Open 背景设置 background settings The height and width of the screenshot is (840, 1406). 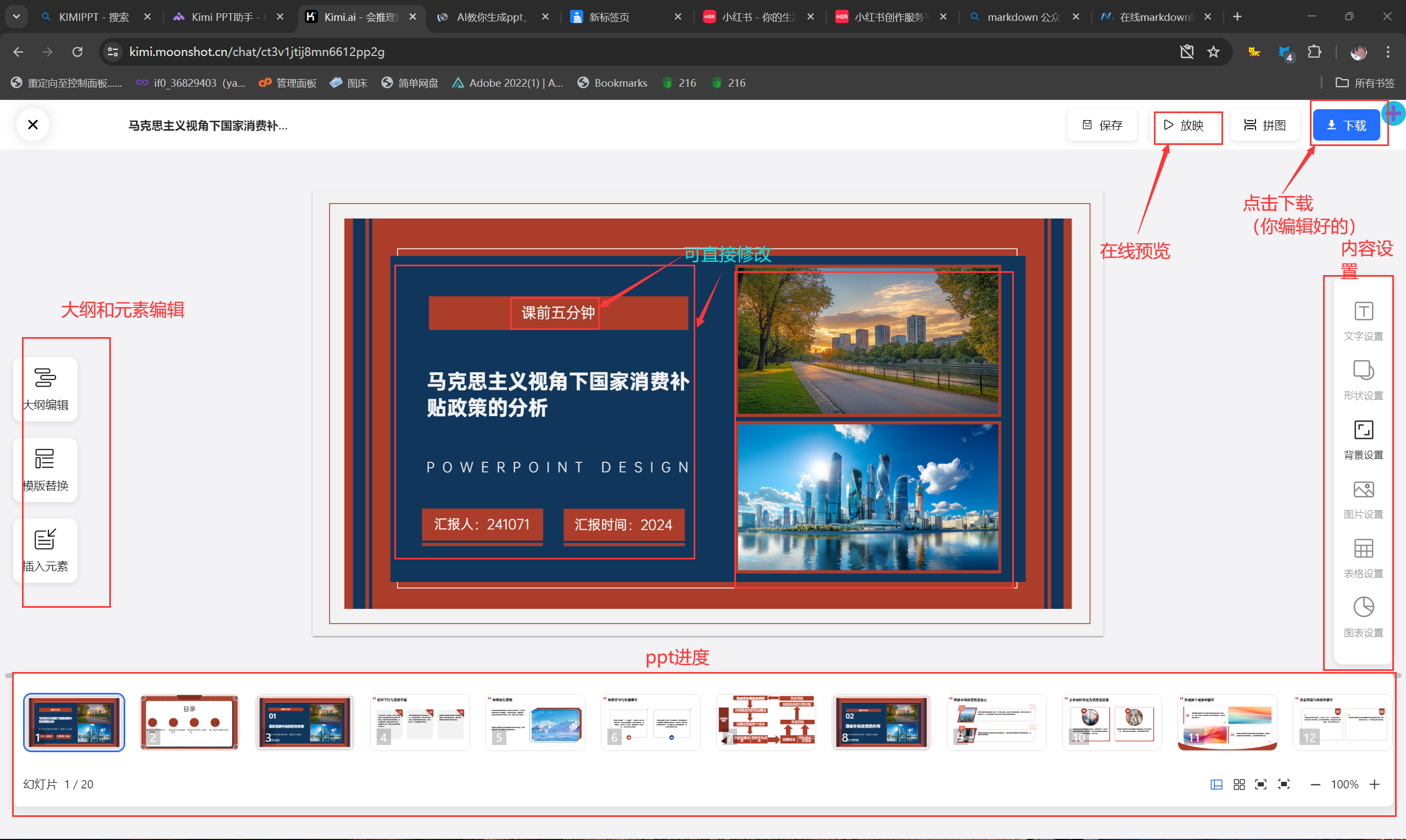[1363, 439]
